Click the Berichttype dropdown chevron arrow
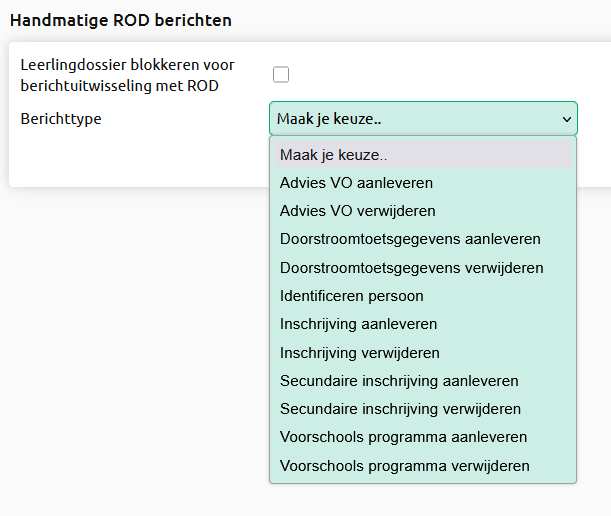611x516 pixels. click(567, 119)
